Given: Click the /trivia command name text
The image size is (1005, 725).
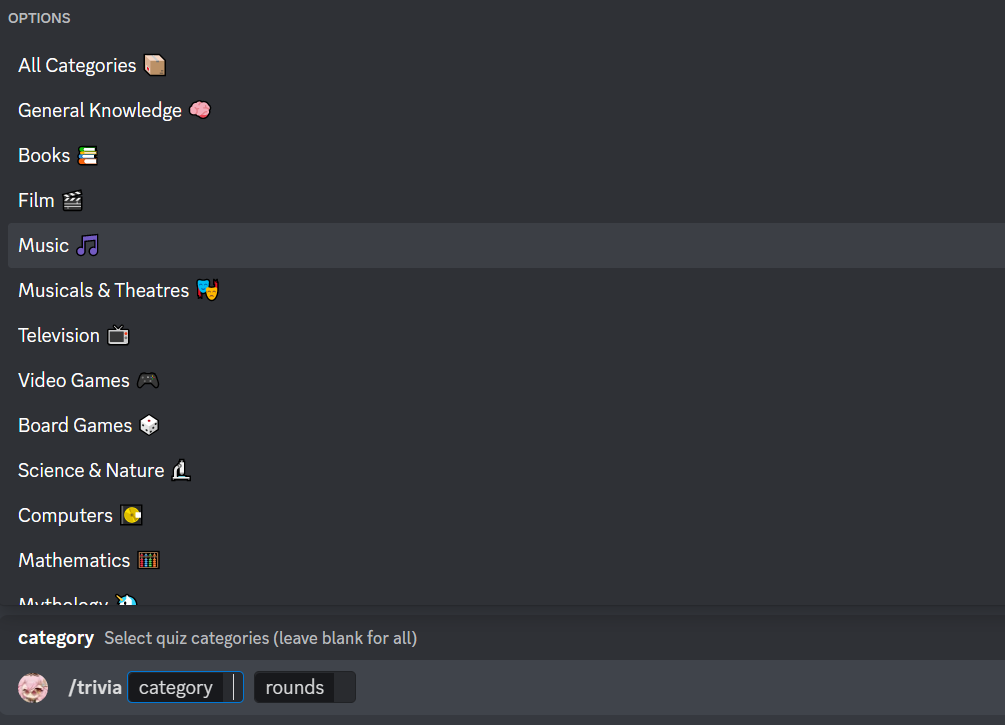Looking at the screenshot, I should tap(95, 687).
